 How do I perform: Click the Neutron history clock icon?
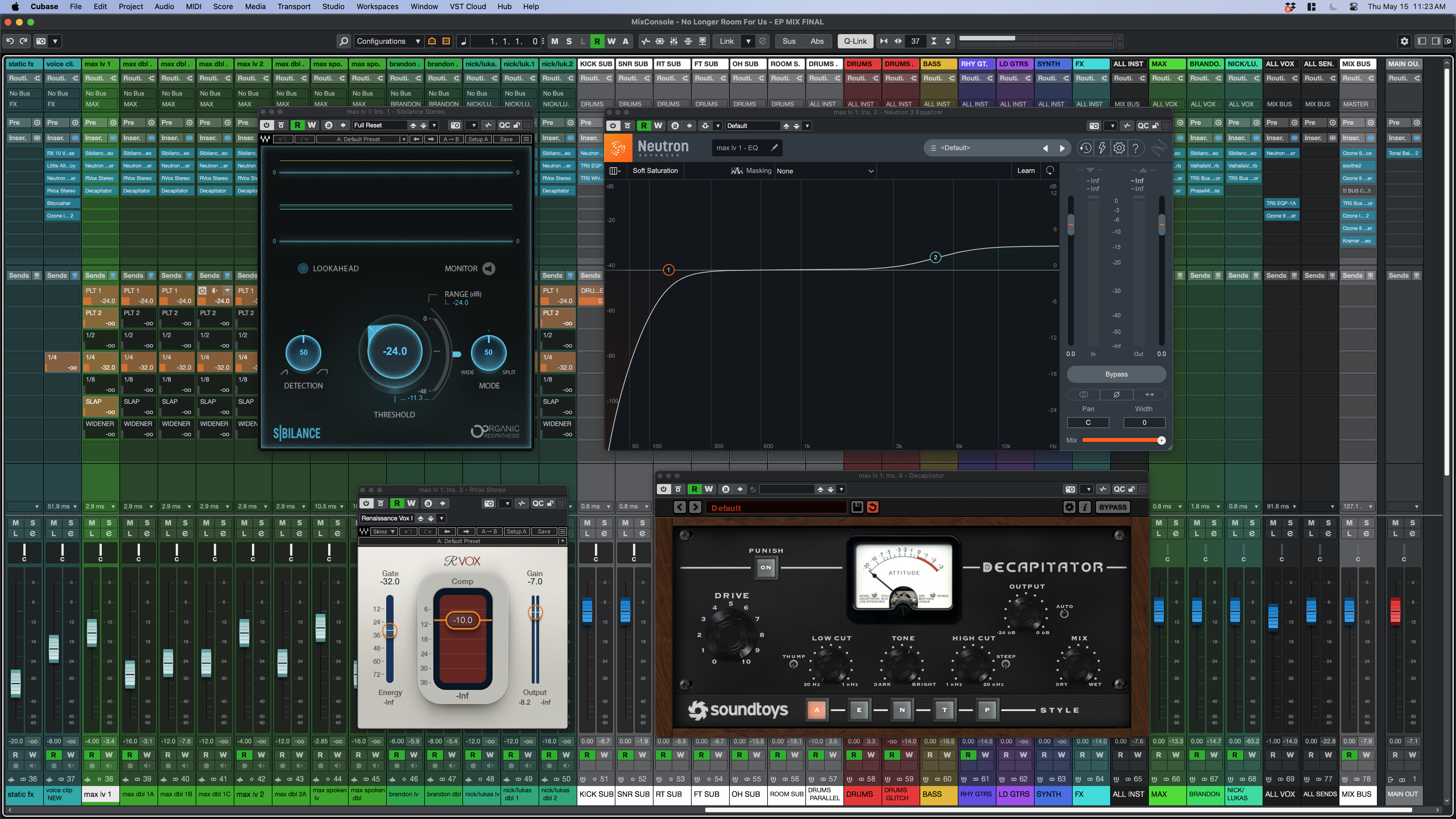click(x=1085, y=148)
